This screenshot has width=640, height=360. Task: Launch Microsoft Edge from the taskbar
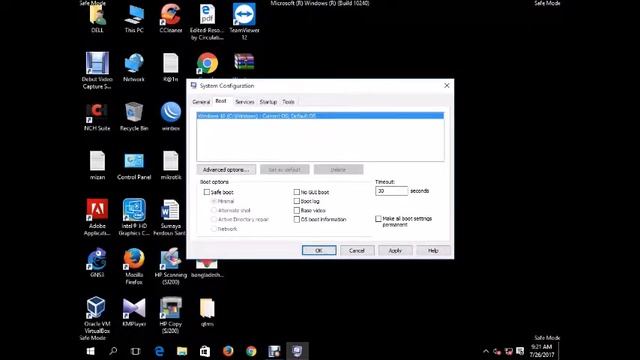[x=159, y=351]
